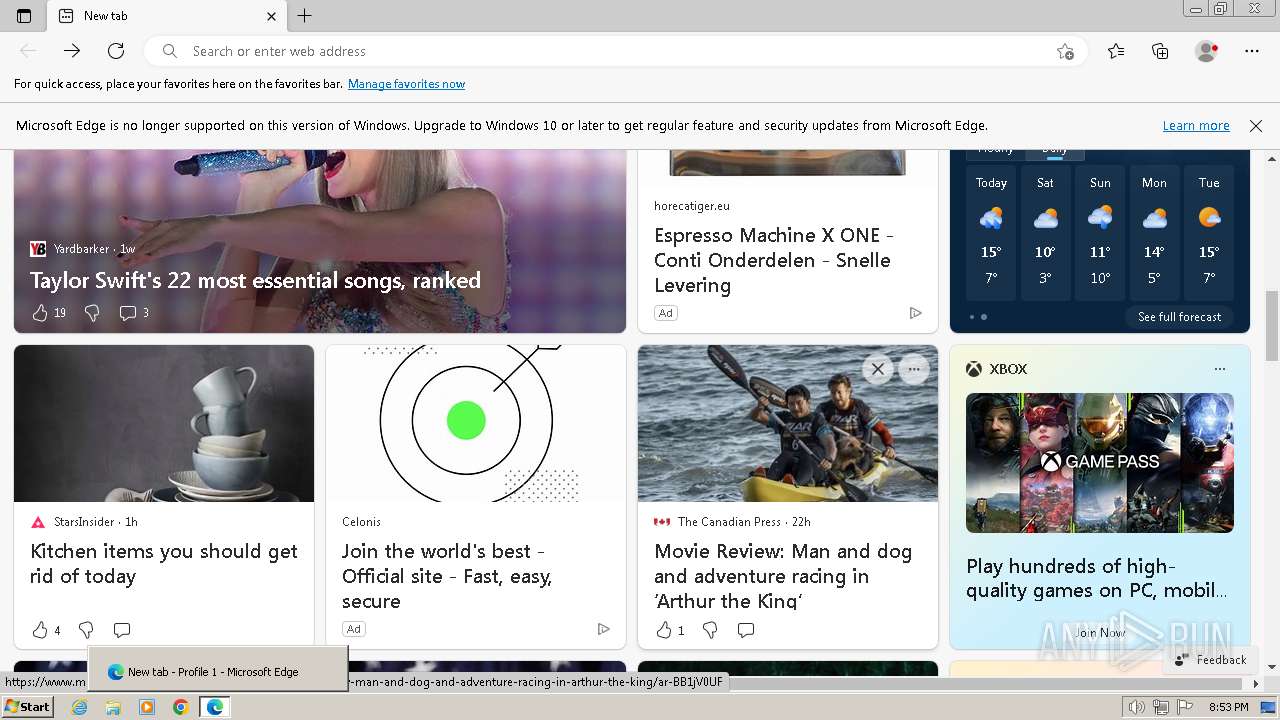Image resolution: width=1280 pixels, height=720 pixels.
Task: Open File Explorer from the taskbar
Action: (x=113, y=707)
